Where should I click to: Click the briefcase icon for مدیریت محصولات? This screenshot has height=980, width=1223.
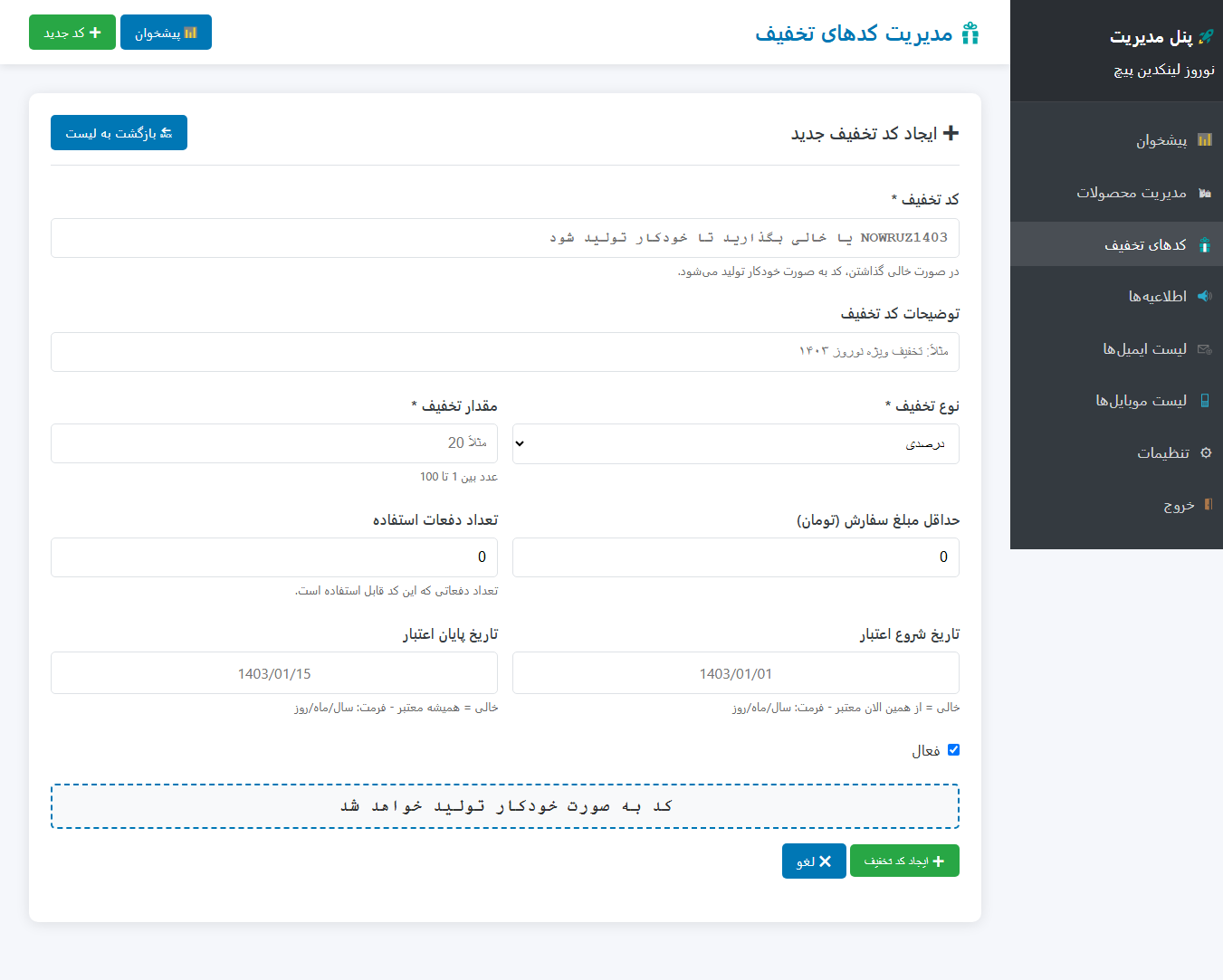1205,192
